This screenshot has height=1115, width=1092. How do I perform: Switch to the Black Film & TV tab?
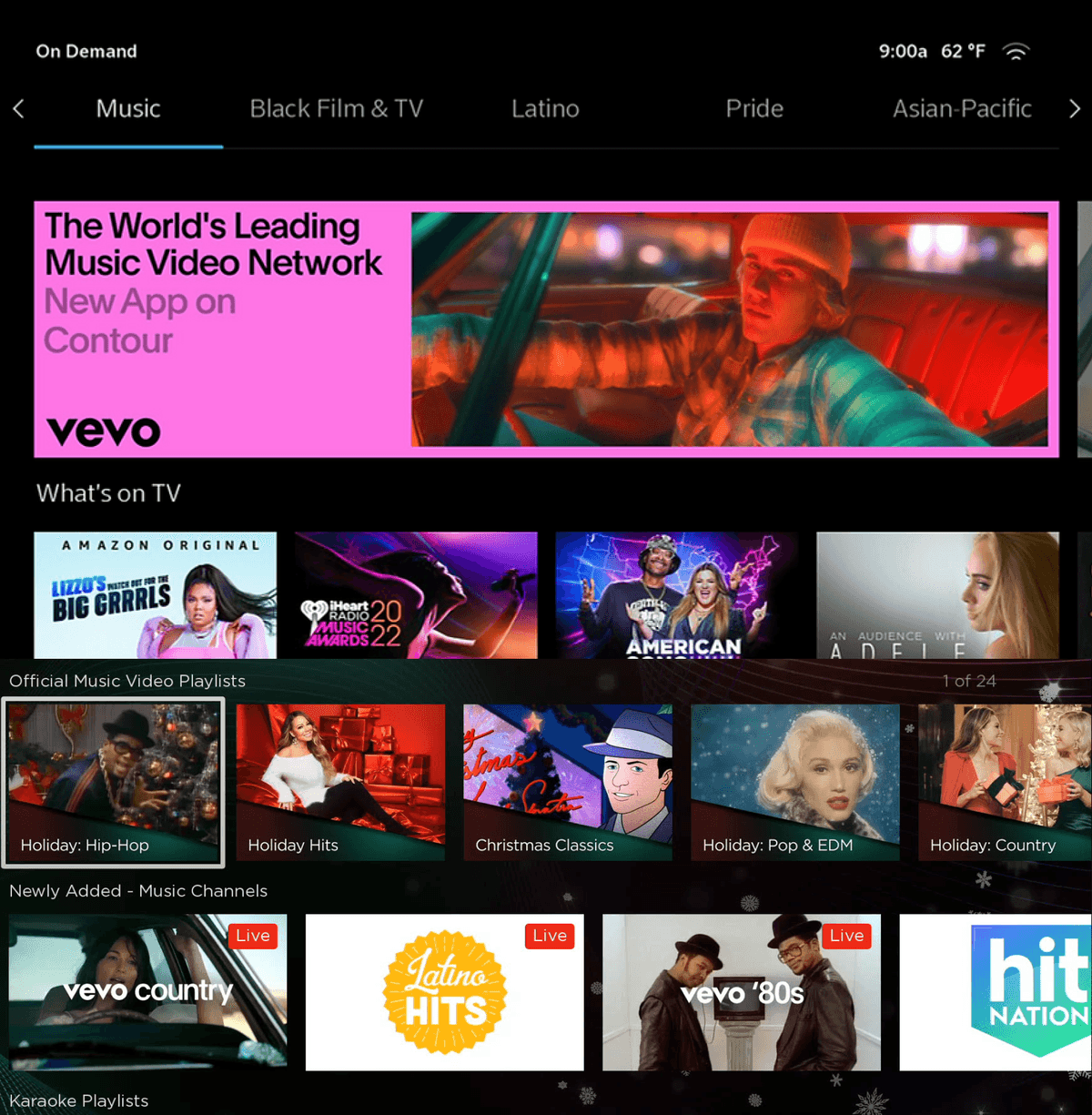[337, 109]
